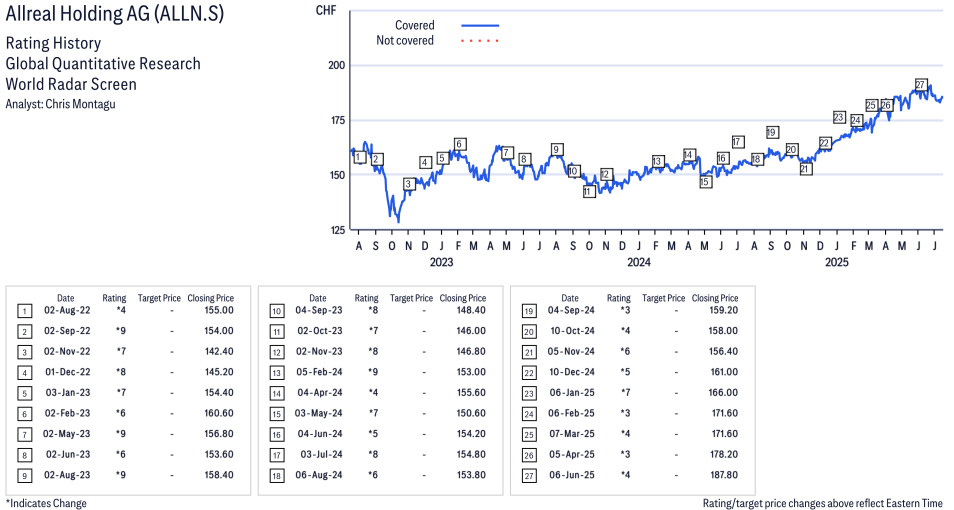
Task: Click Closing Price header in second table
Action: [x=463, y=298]
